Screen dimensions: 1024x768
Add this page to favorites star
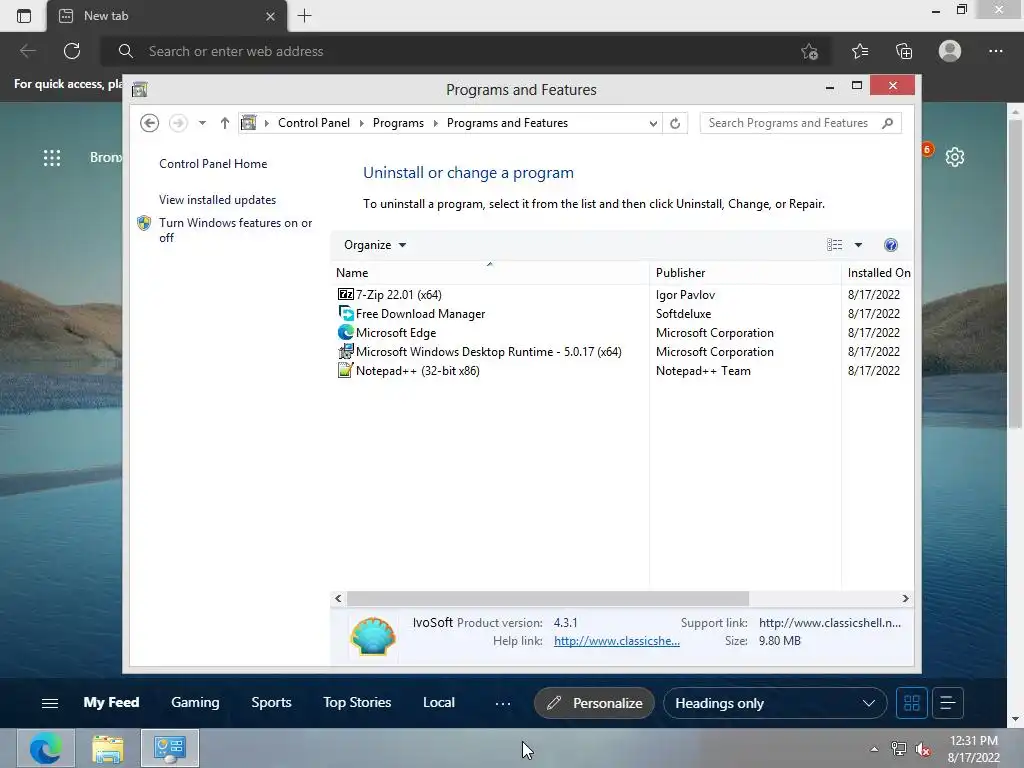[x=810, y=51]
